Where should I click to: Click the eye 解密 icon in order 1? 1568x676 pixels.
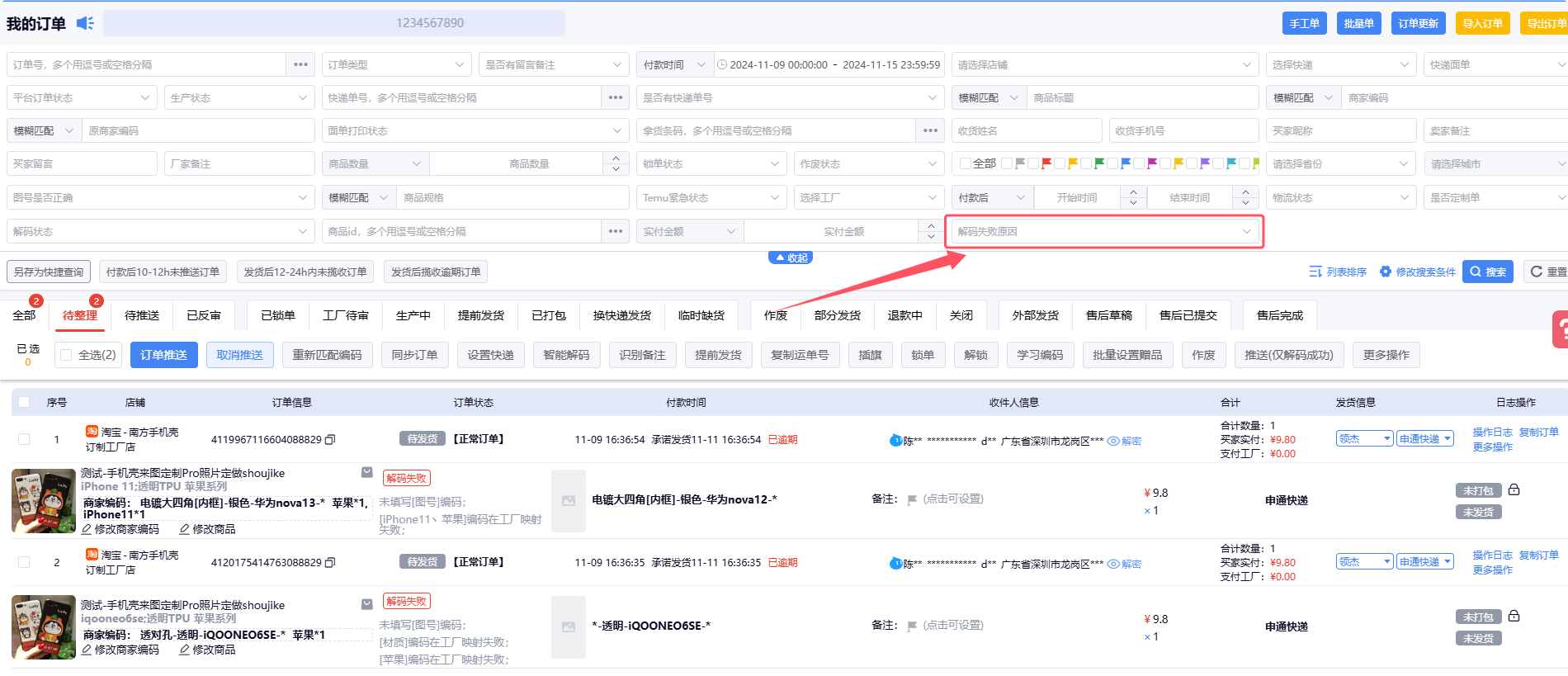[x=1113, y=441]
